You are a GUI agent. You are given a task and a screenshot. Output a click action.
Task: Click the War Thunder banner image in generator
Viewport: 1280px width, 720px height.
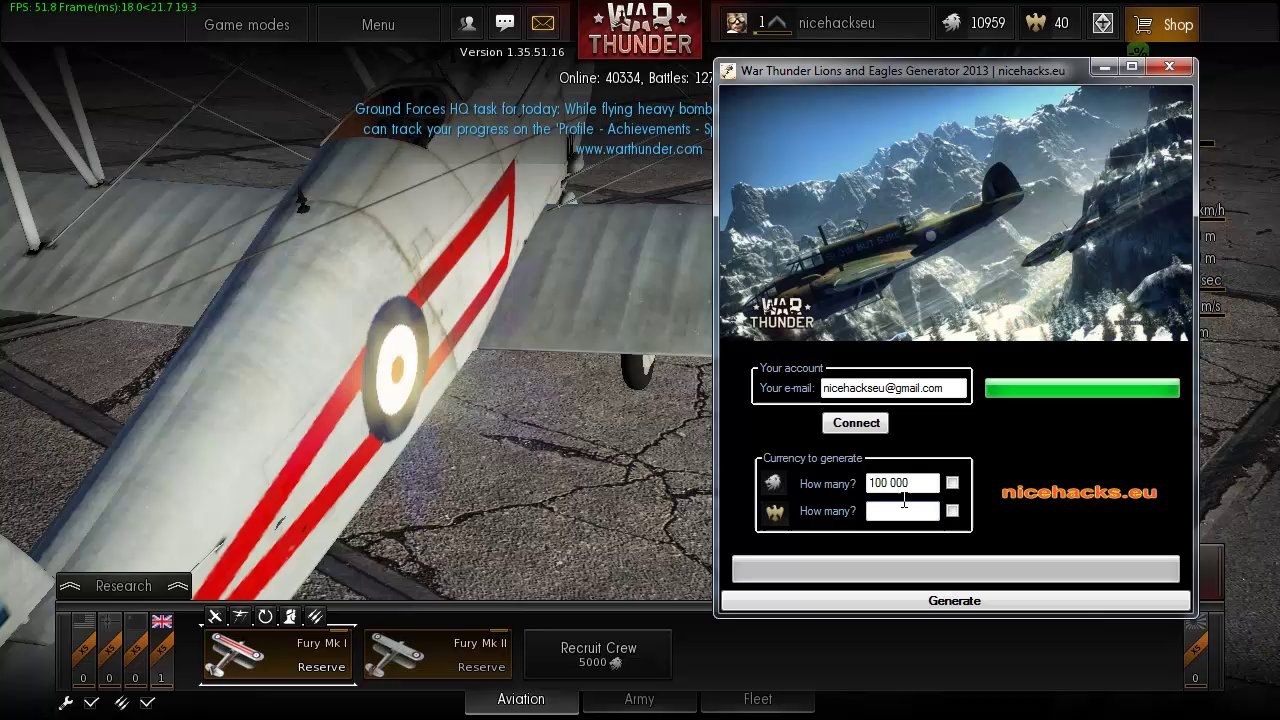pyautogui.click(x=956, y=213)
